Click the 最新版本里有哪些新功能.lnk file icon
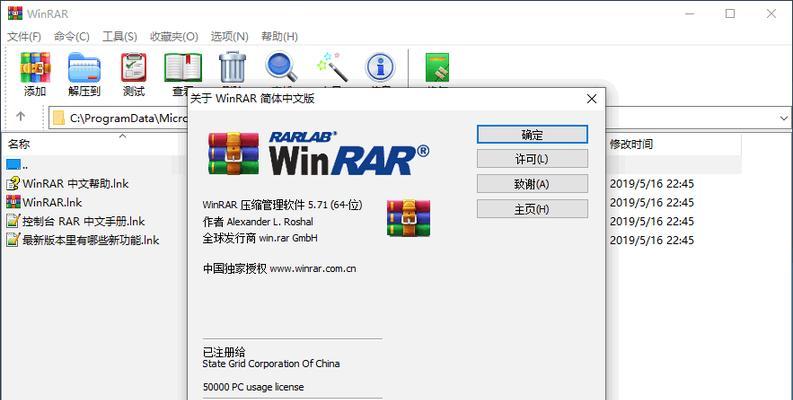The height and width of the screenshot is (400, 793). coord(13,240)
